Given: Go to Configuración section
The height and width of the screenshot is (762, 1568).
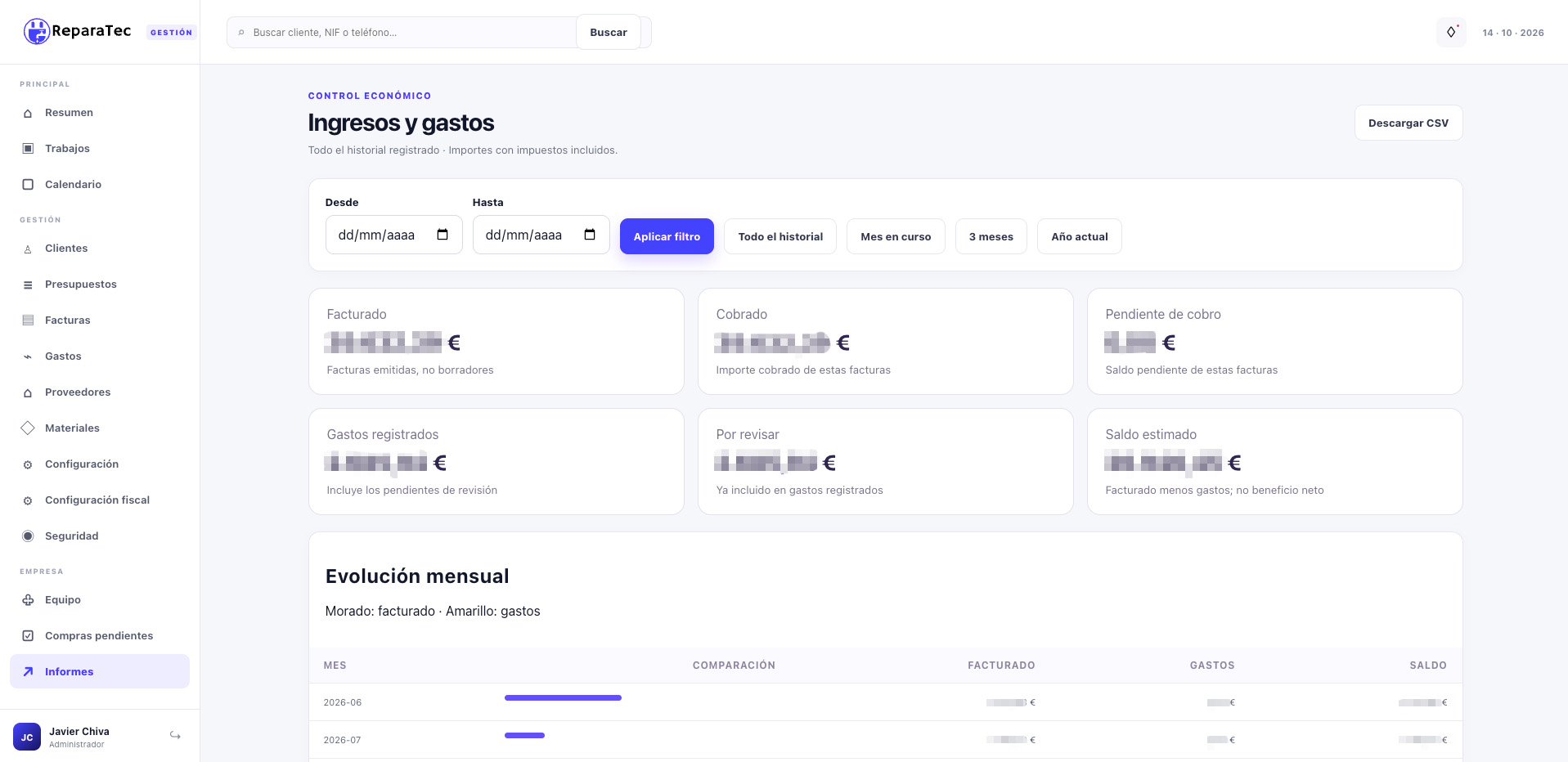Looking at the screenshot, I should [x=100, y=464].
